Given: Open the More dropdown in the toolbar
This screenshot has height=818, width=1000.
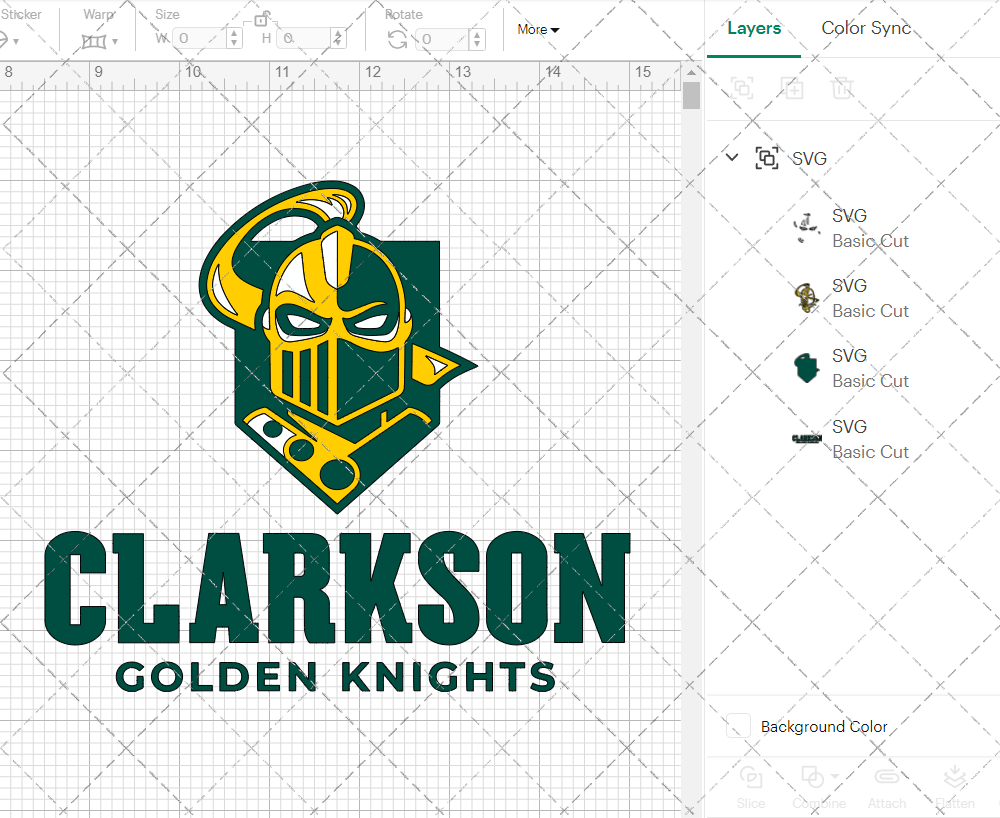Looking at the screenshot, I should pyautogui.click(x=537, y=30).
